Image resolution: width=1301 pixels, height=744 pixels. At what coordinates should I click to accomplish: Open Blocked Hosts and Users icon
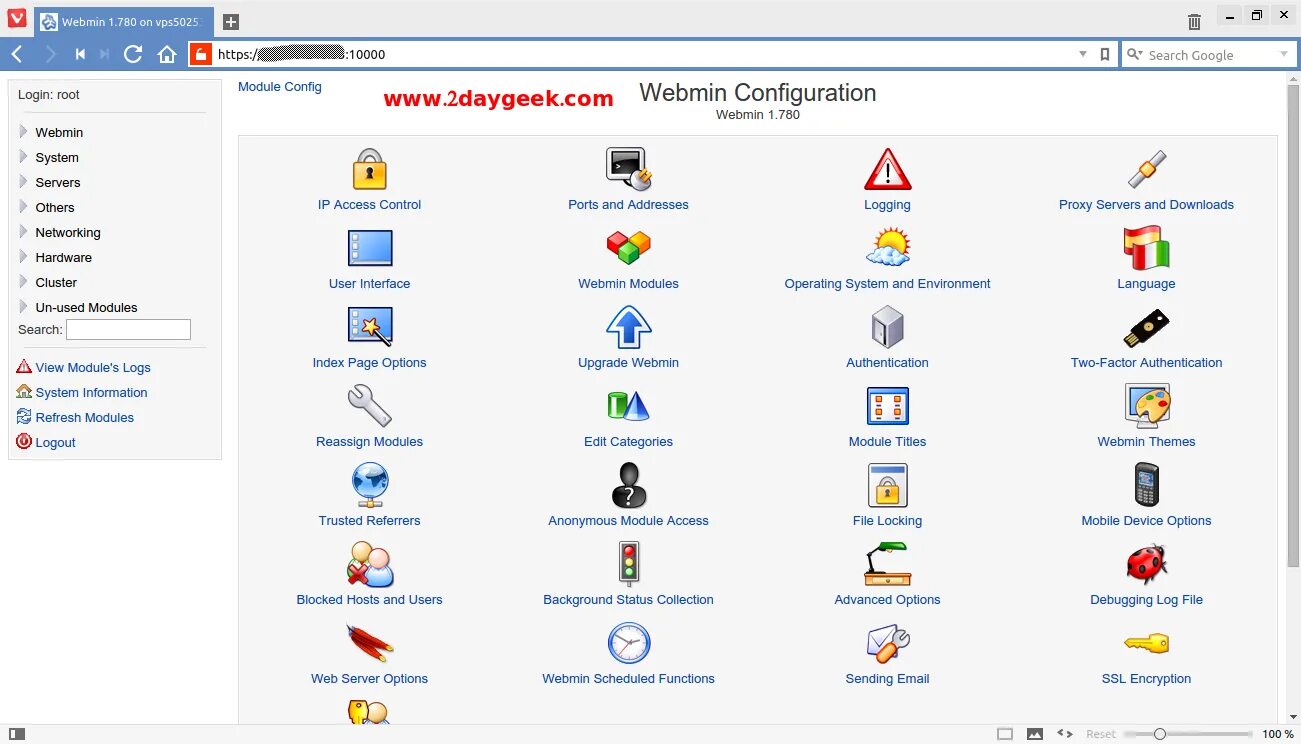point(369,564)
